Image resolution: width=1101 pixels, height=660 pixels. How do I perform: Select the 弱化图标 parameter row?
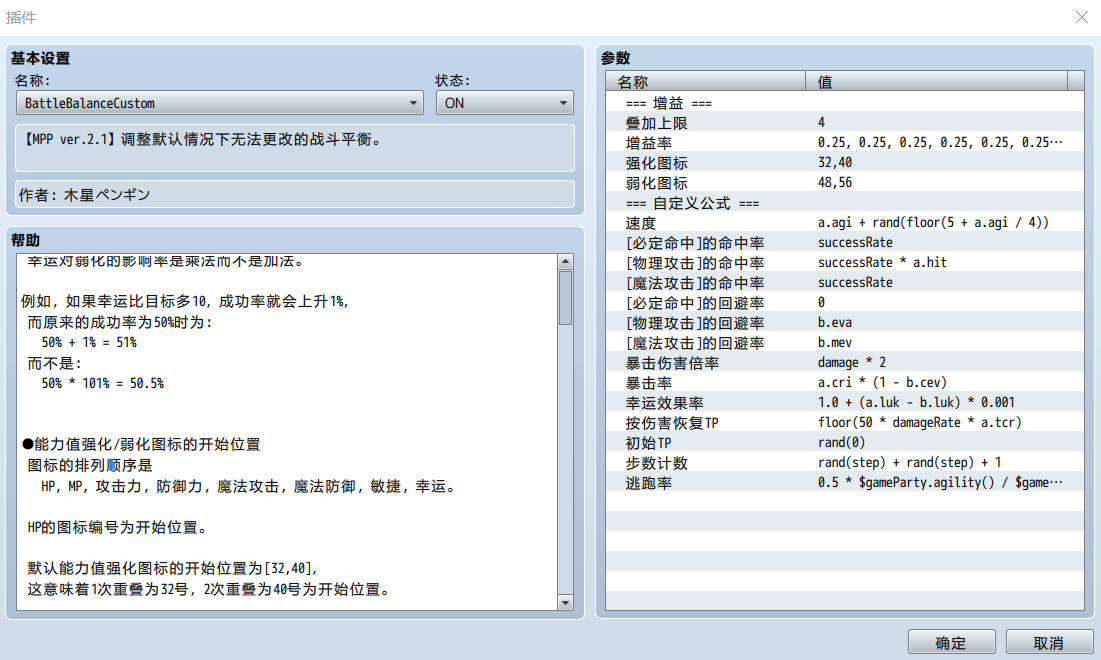tap(845, 183)
